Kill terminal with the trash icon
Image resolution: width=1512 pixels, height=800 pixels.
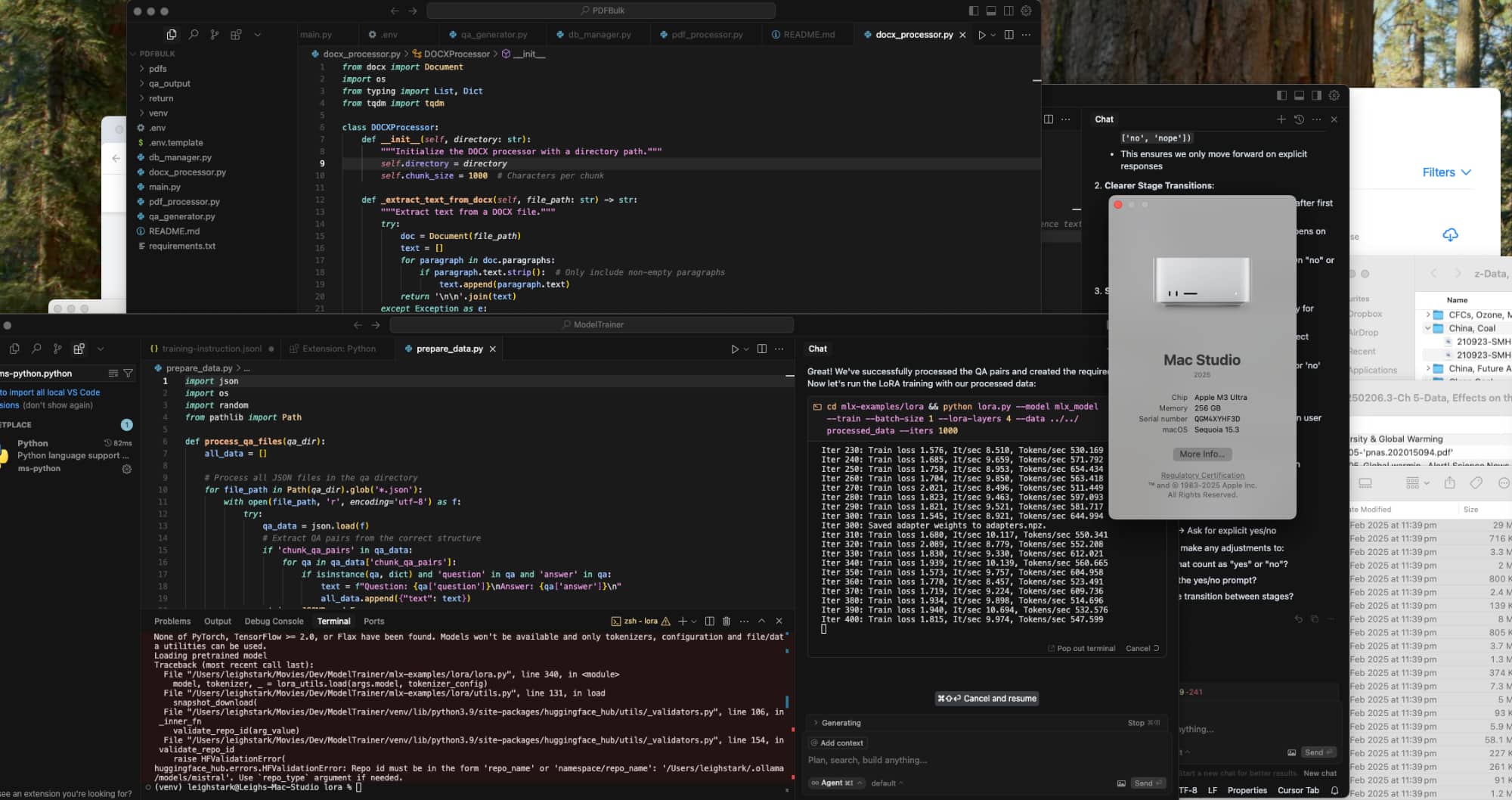coord(727,621)
